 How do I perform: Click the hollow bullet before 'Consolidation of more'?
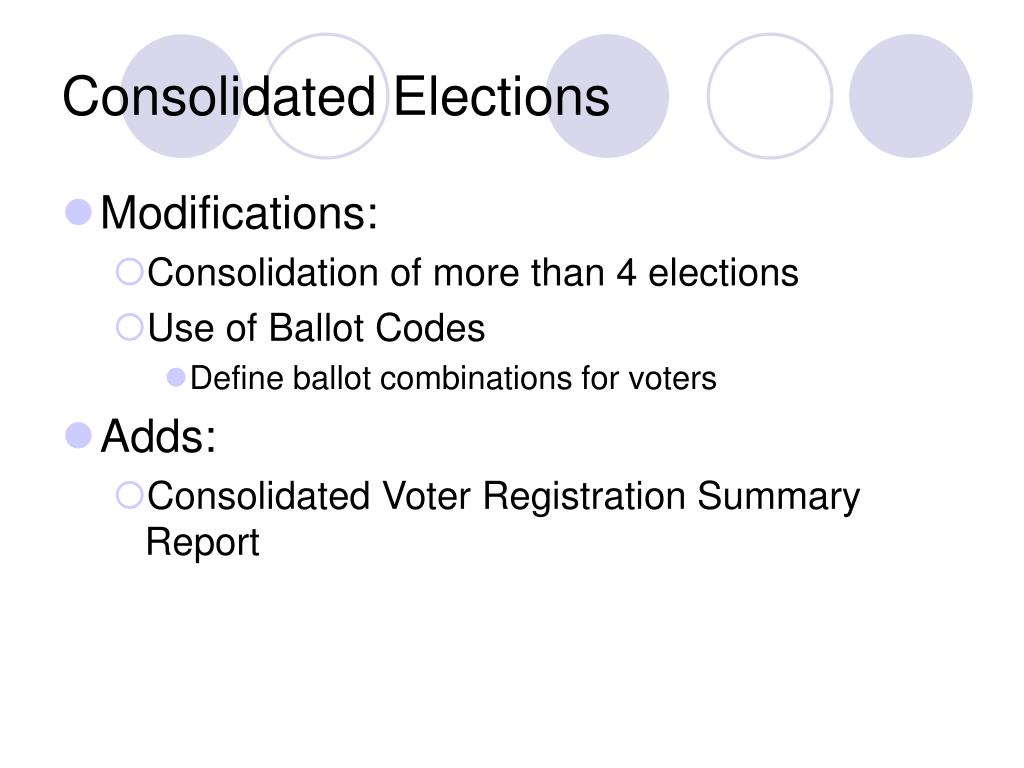pos(129,272)
